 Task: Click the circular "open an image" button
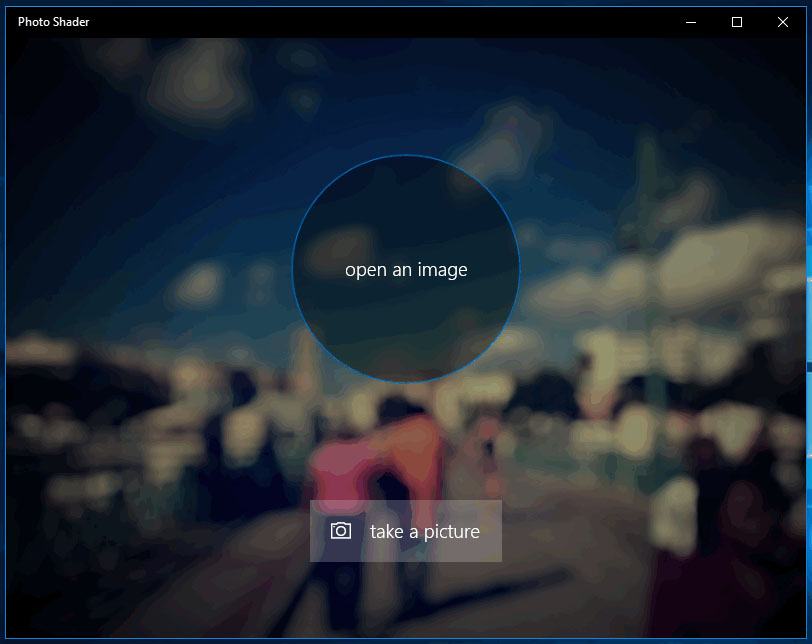click(406, 269)
